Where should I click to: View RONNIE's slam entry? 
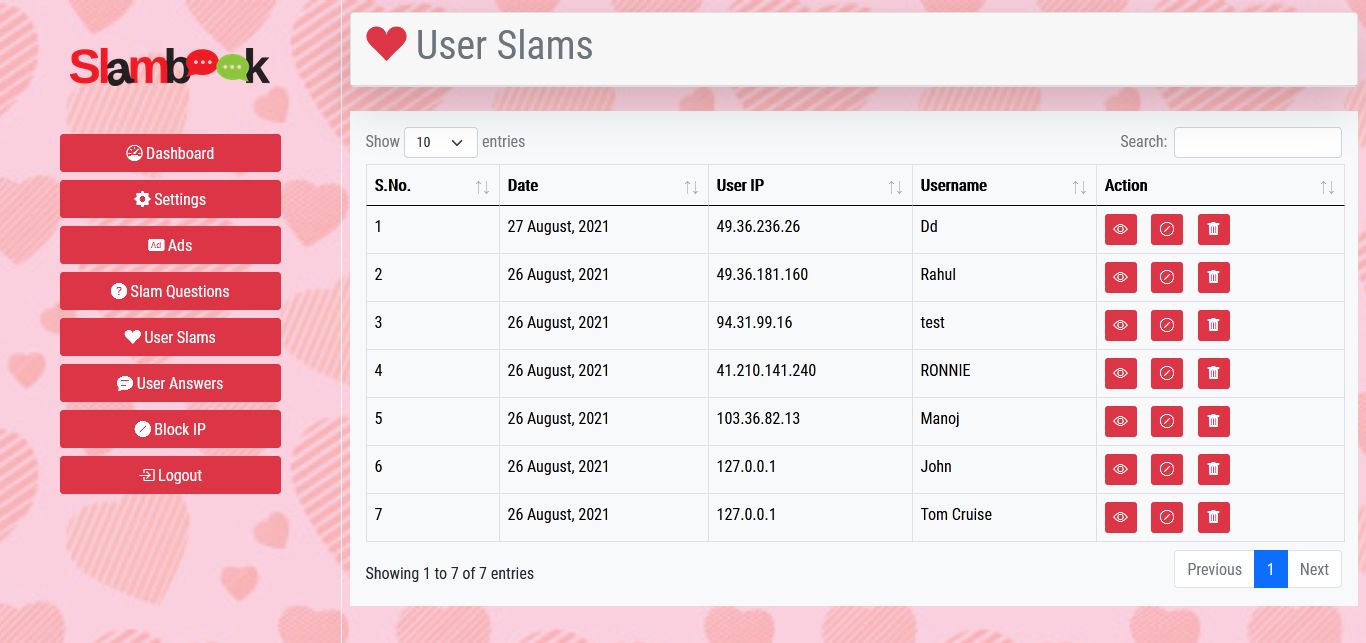point(1120,373)
